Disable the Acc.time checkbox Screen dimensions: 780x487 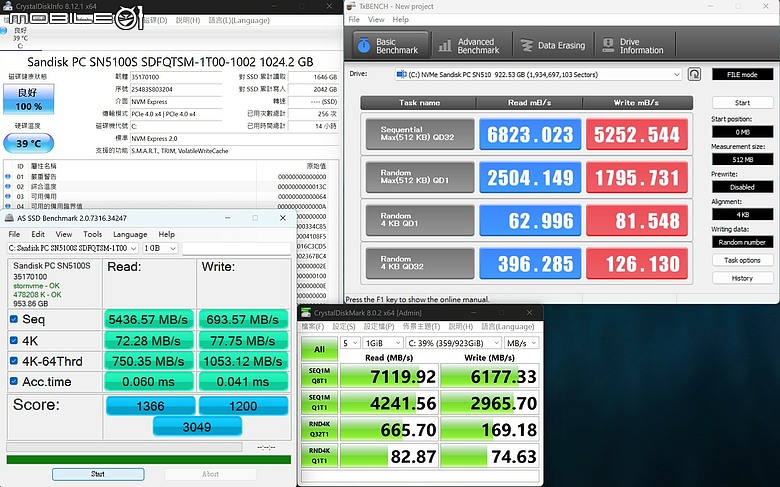click(x=13, y=380)
